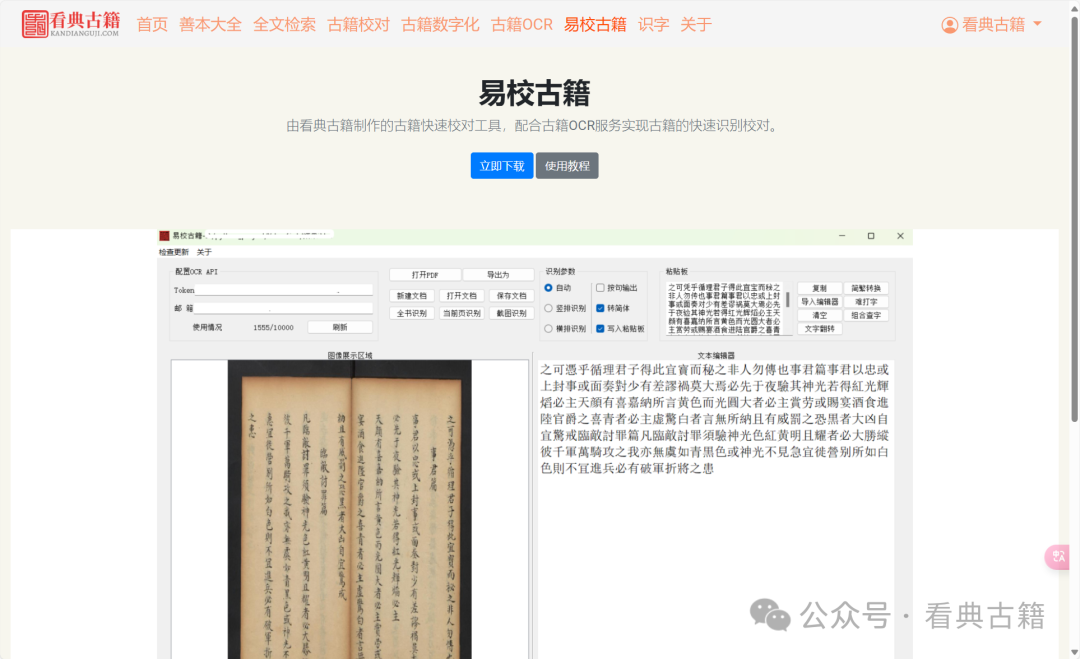The image size is (1080, 659).
Task: Refresh usage quota with 刷新 button
Action: pos(339,326)
